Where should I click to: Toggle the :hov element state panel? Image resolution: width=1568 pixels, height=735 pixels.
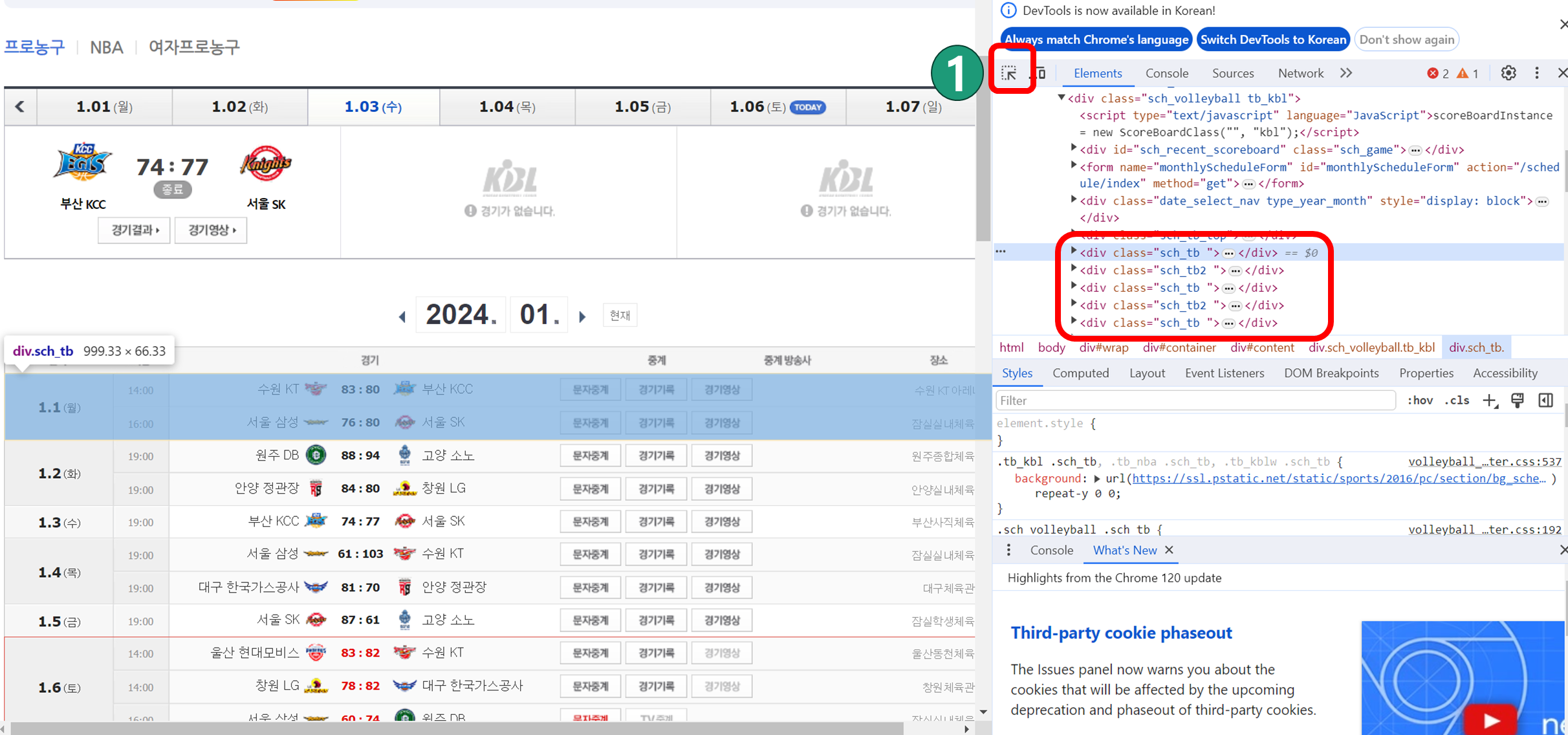(x=1420, y=400)
